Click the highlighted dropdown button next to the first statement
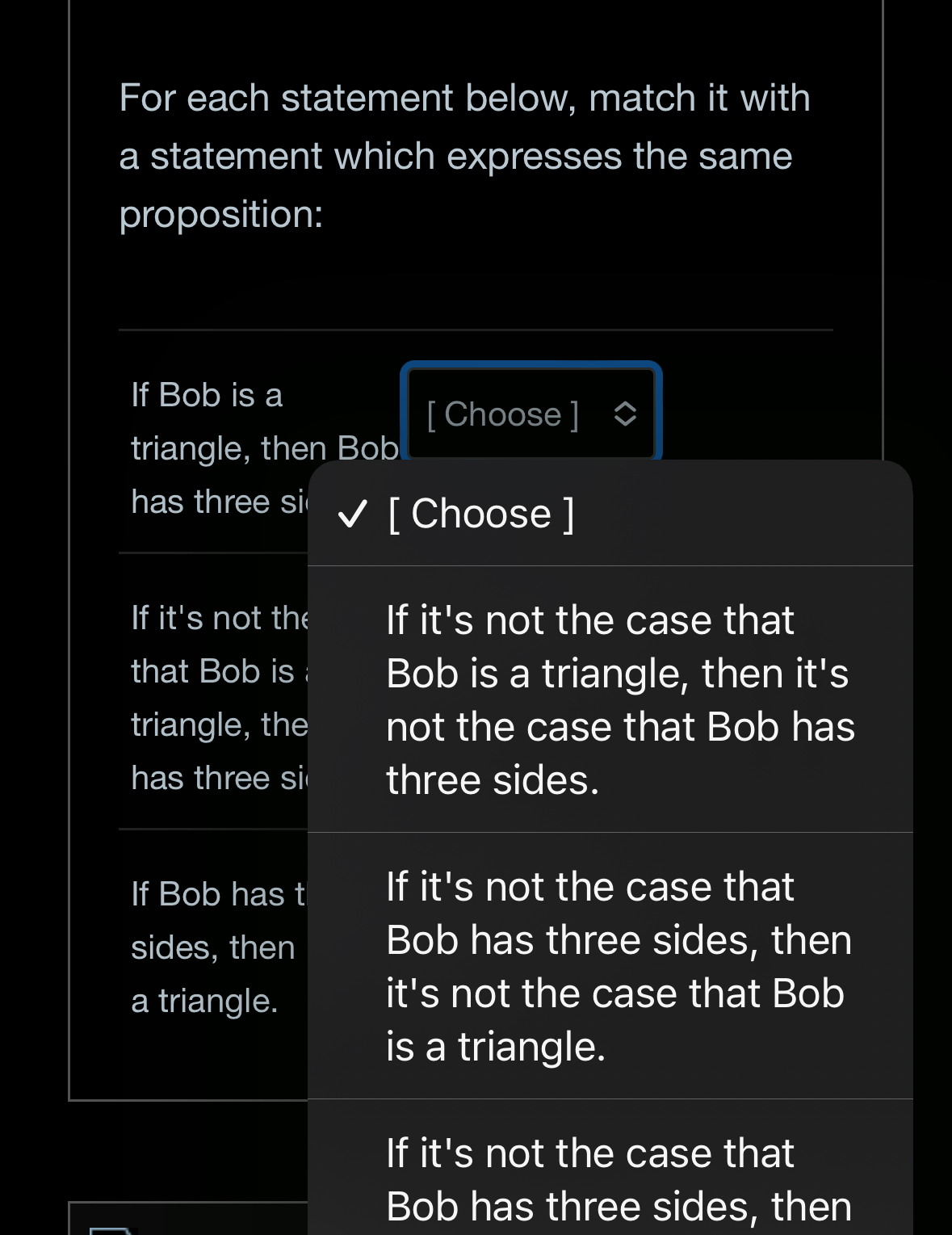This screenshot has width=952, height=1235. [x=531, y=413]
